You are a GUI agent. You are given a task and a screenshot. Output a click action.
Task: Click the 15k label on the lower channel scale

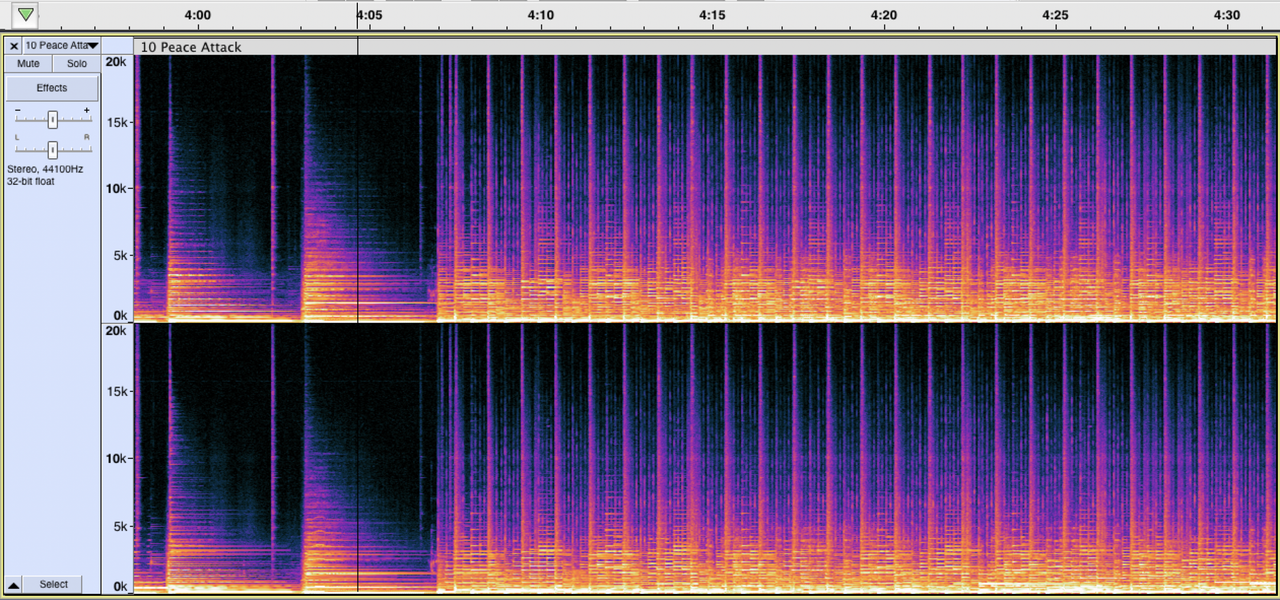pyautogui.click(x=116, y=392)
